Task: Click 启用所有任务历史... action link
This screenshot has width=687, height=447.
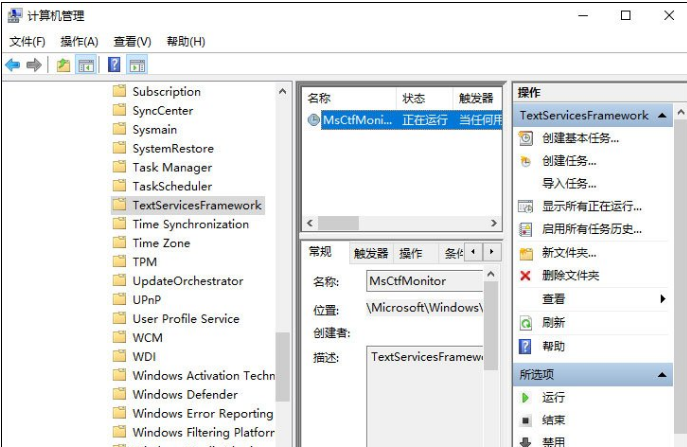Action: click(x=592, y=229)
